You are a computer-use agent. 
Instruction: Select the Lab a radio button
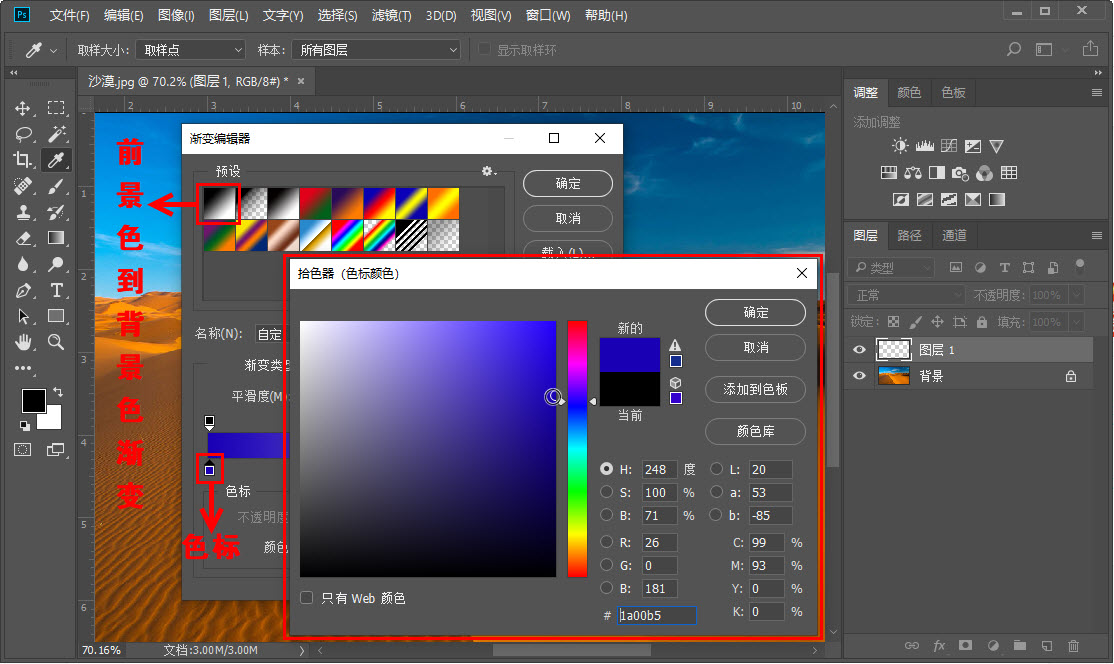pyautogui.click(x=716, y=491)
